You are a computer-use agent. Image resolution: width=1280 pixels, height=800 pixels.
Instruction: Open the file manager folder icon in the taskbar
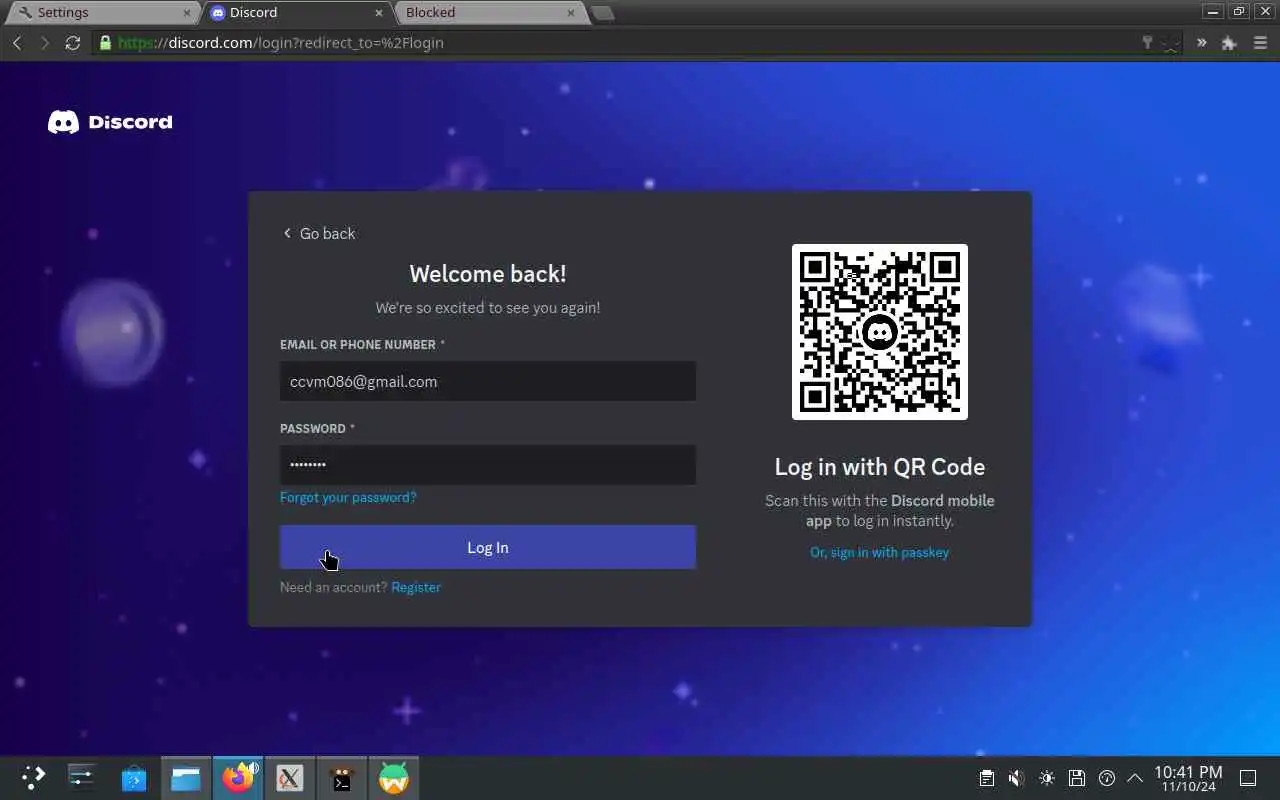186,778
